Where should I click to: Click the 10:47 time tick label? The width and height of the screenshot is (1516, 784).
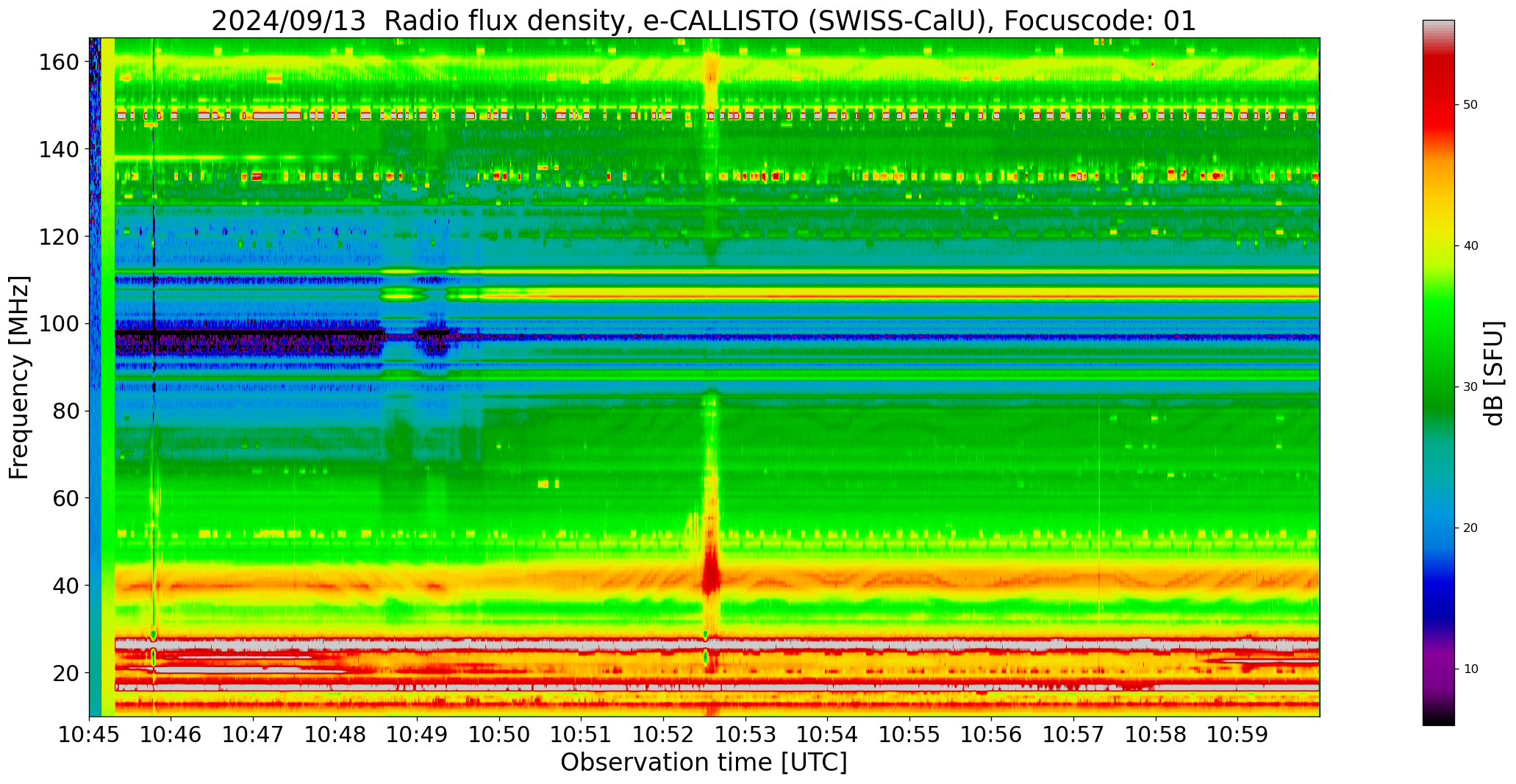pyautogui.click(x=254, y=735)
